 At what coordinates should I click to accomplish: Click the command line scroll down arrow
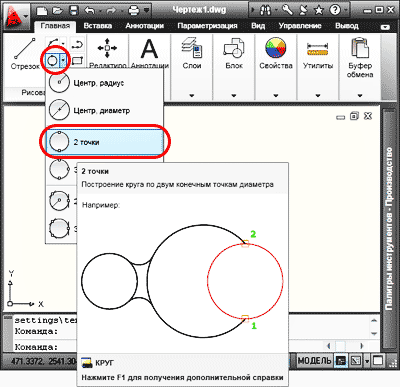pos(374,333)
